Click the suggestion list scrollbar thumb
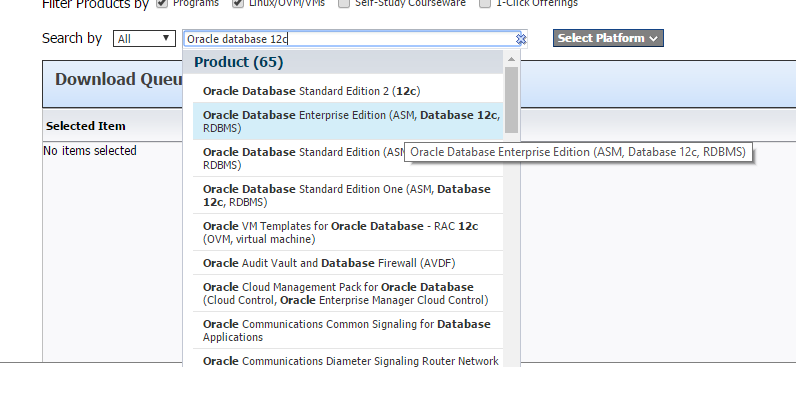This screenshot has height=403, width=796. [511, 100]
